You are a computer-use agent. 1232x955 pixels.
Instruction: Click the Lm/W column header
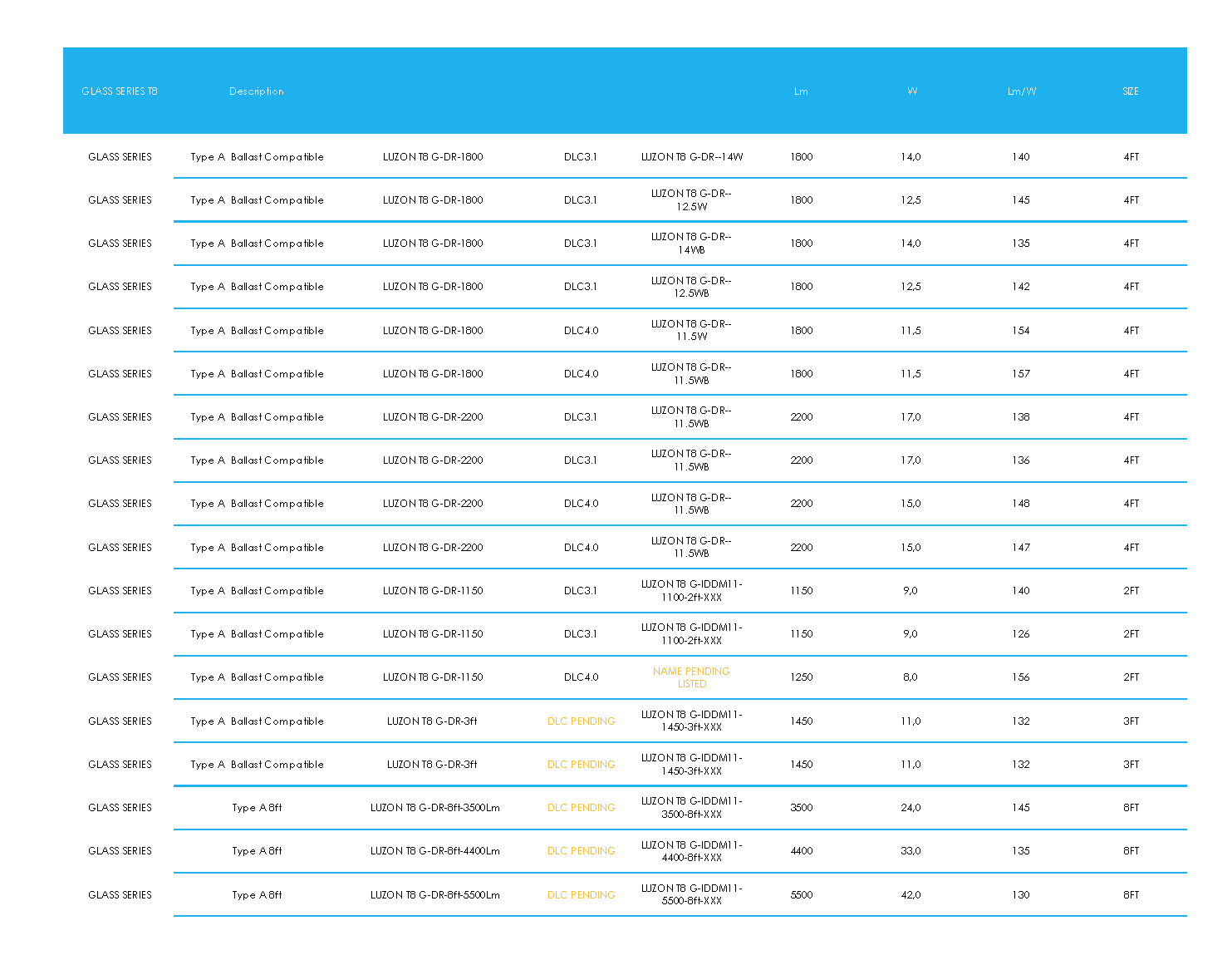coord(1021,91)
